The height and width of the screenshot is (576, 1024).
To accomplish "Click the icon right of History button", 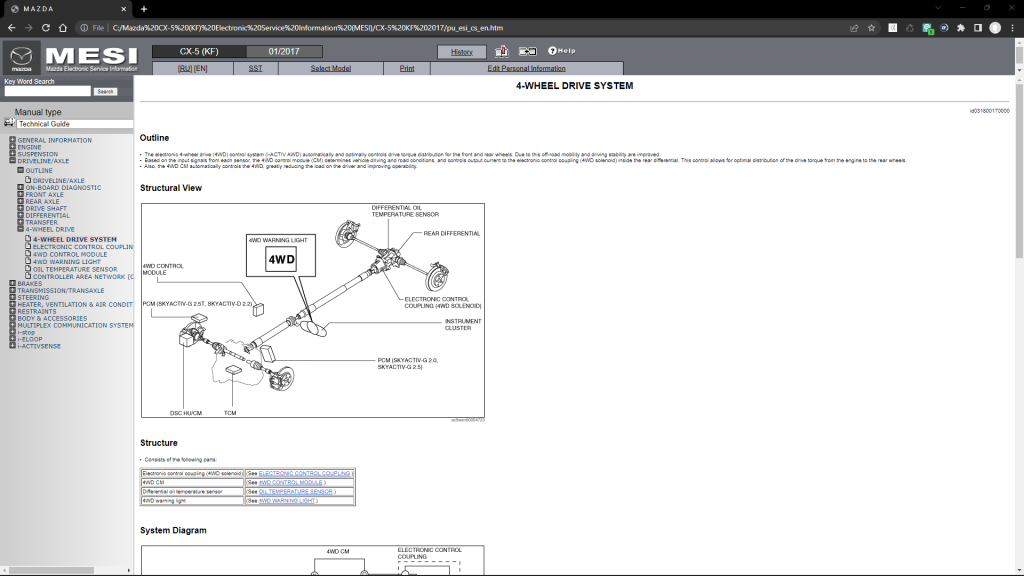I will (501, 51).
